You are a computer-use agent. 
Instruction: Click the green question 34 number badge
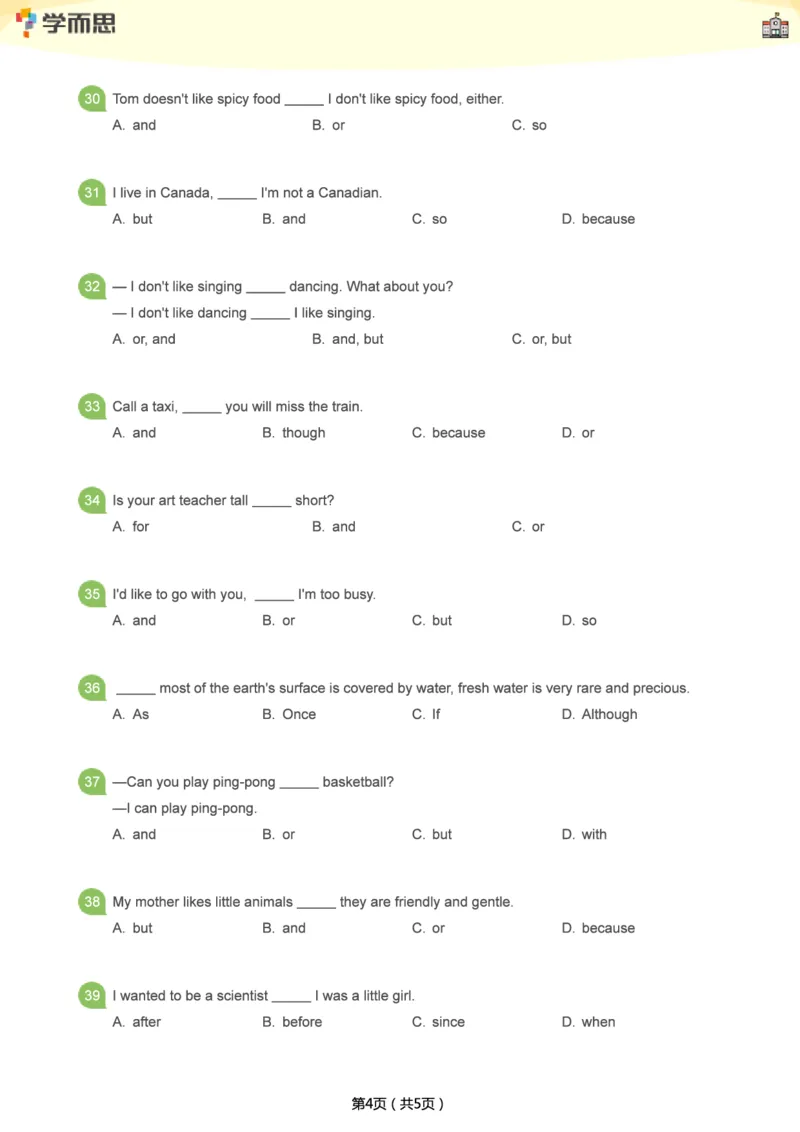click(x=92, y=501)
